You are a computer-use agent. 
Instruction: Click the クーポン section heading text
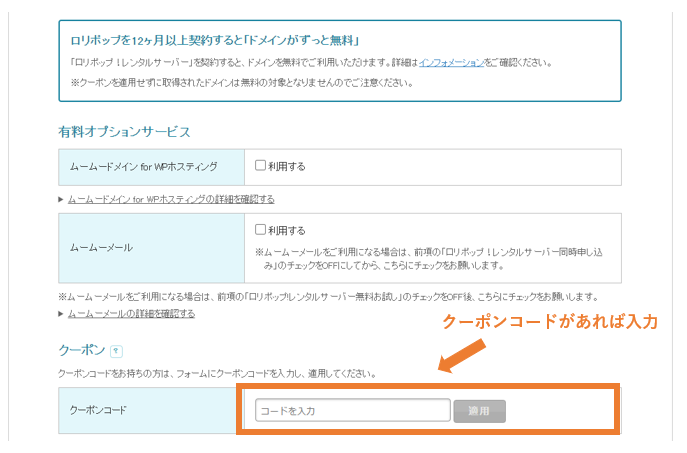coord(81,351)
